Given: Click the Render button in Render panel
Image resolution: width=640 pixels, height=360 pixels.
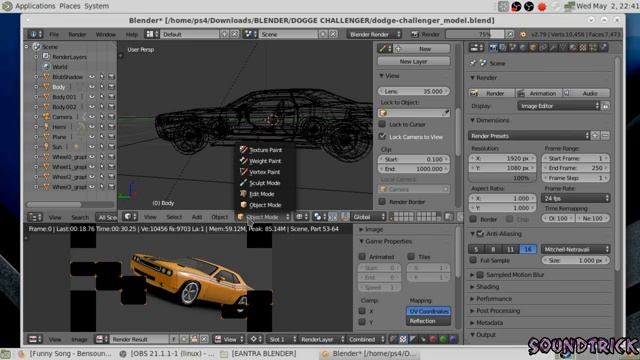Looking at the screenshot, I should (491, 93).
